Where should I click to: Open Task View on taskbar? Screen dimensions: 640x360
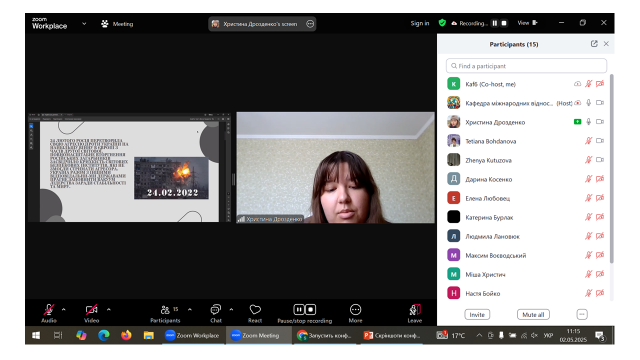(58, 336)
